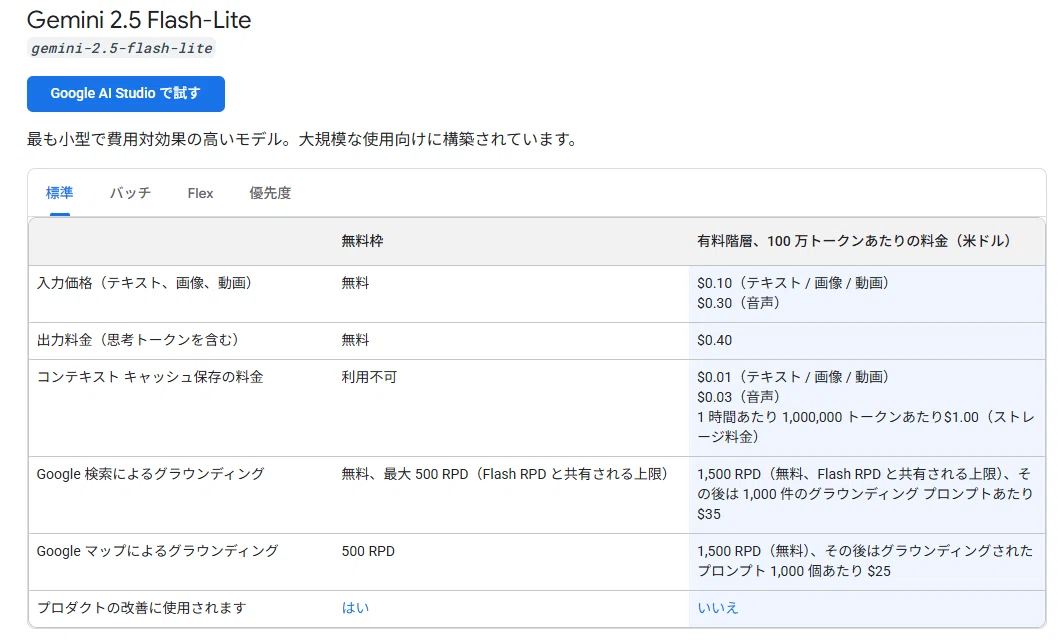
Task: Click the プロダクトの改善に使用されます row label
Action: 141,608
